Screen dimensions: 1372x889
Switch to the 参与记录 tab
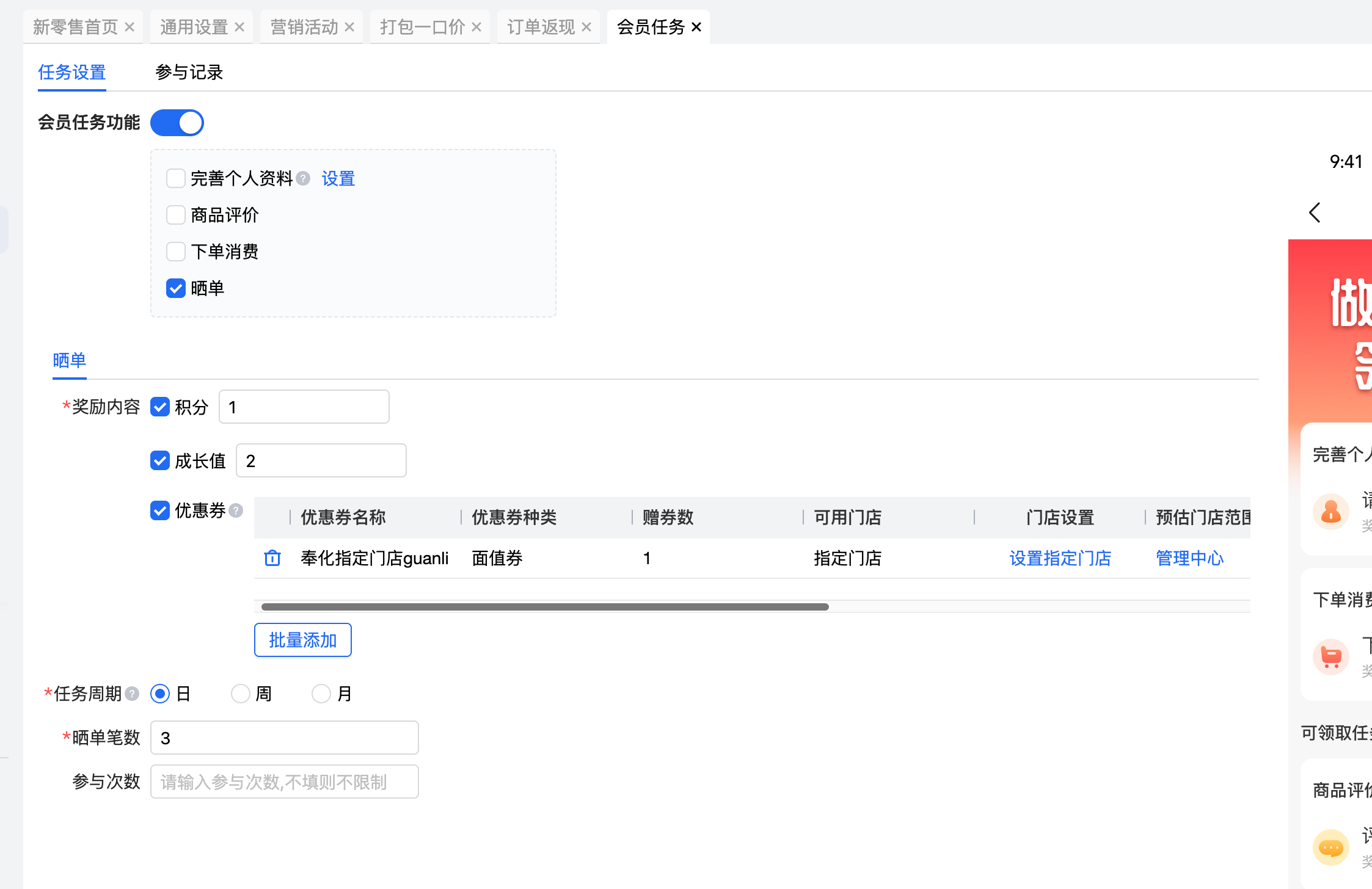coord(189,72)
